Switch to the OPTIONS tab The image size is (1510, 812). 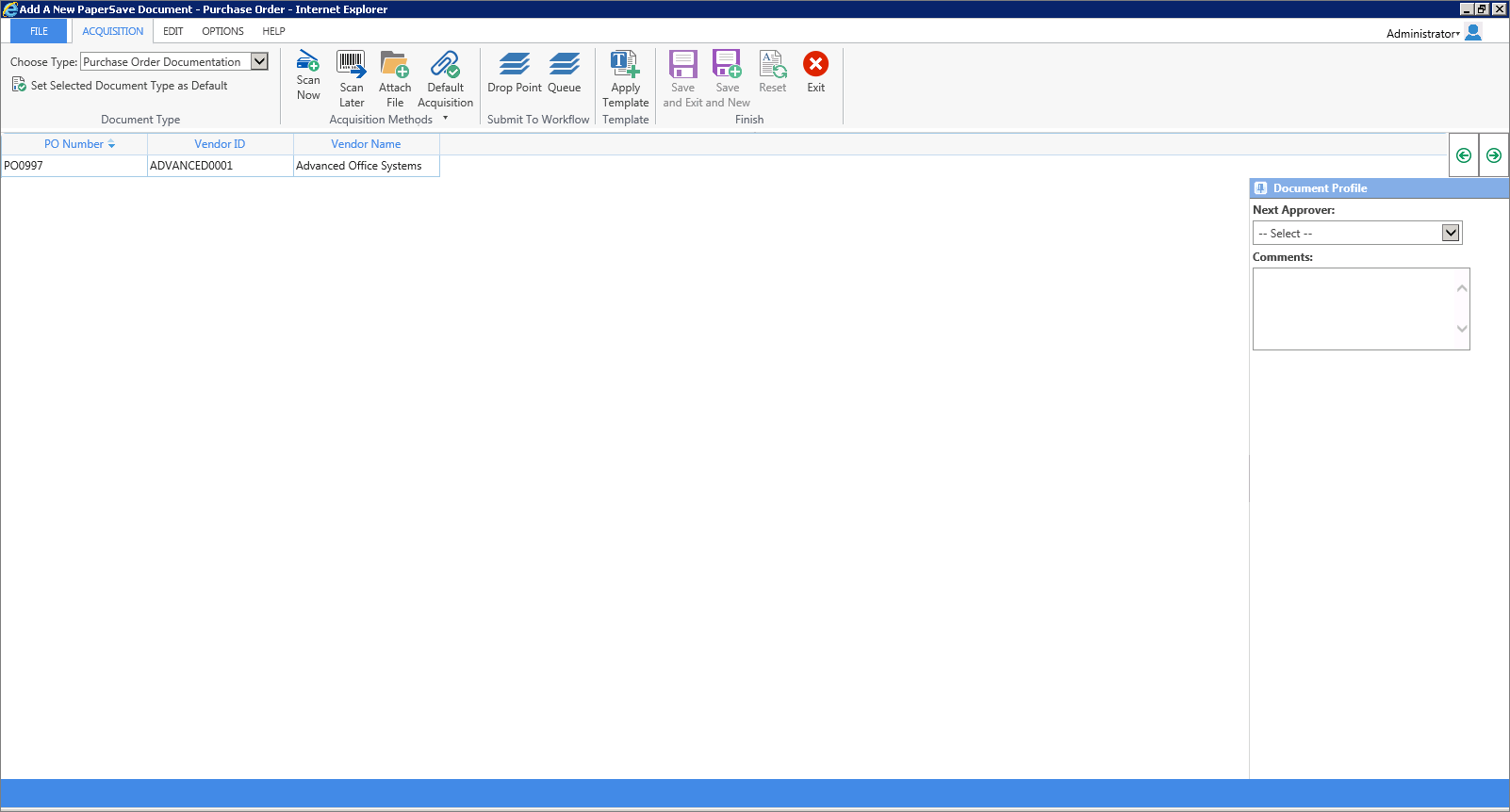[222, 31]
